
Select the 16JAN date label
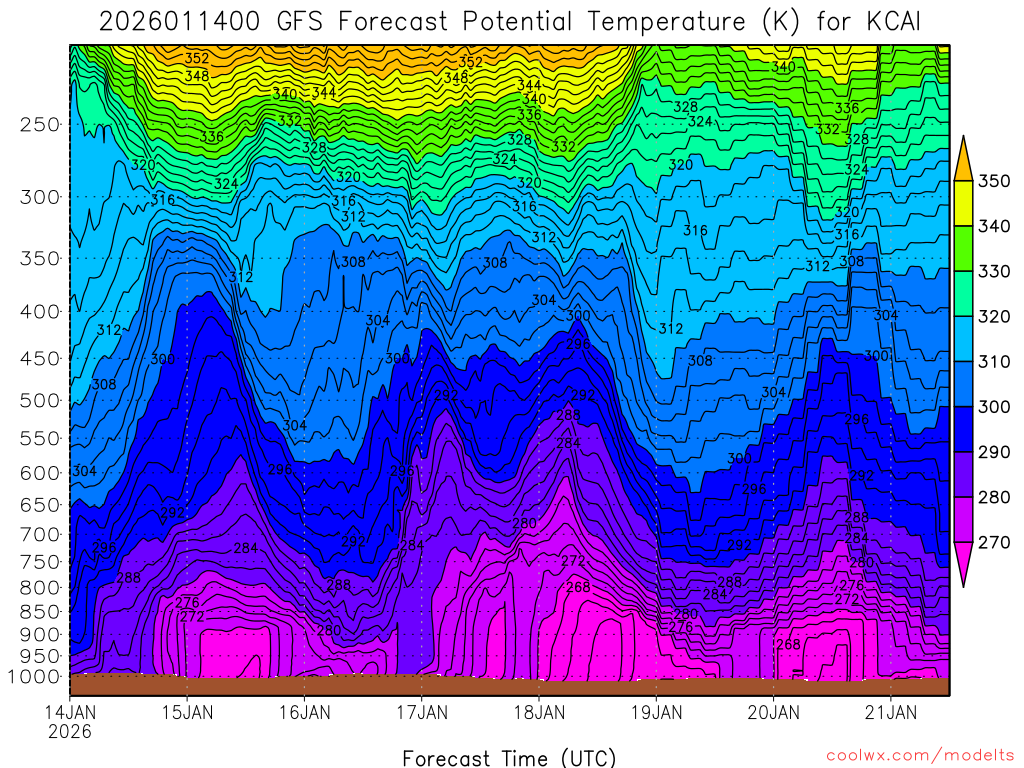pos(304,712)
